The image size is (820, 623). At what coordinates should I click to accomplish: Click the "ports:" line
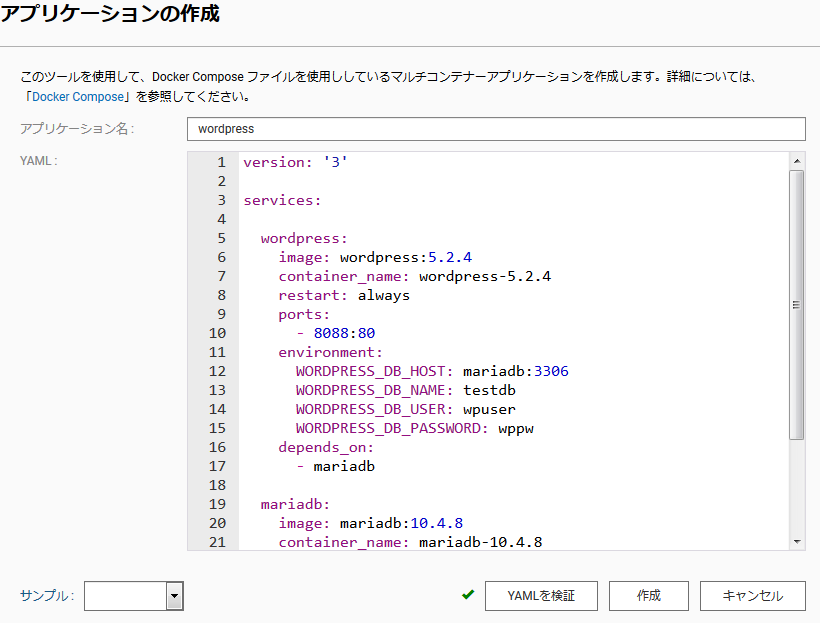(x=304, y=314)
